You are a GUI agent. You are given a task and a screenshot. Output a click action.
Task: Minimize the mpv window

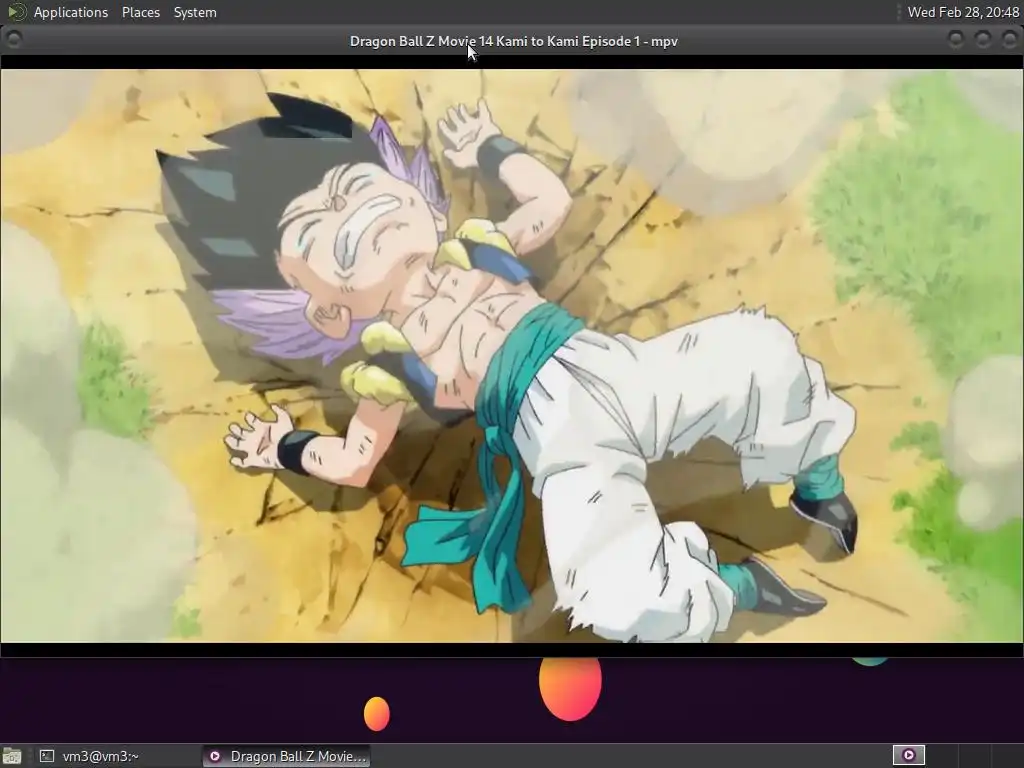pos(955,40)
